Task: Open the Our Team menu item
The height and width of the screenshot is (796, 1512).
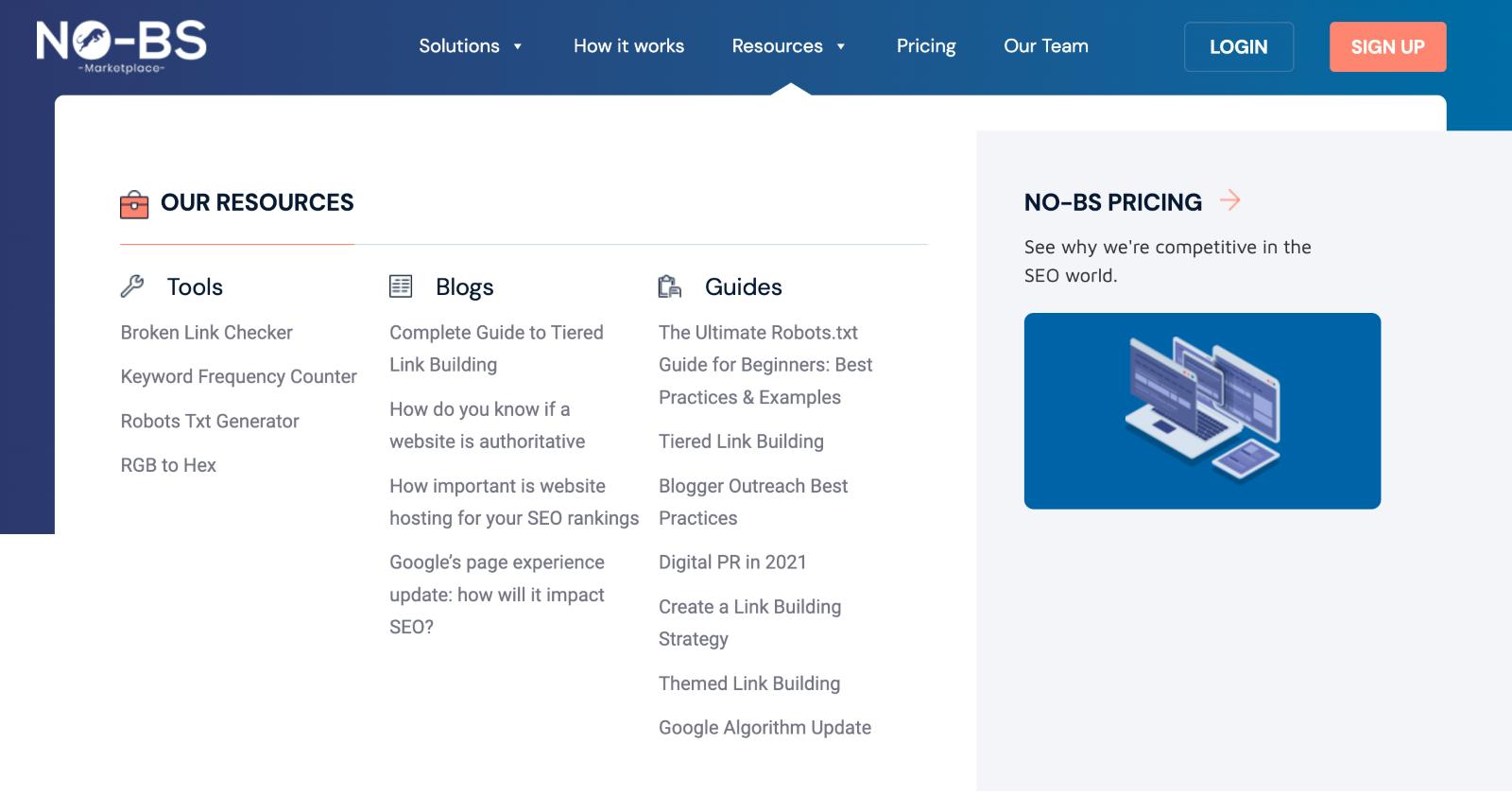Action: (1045, 46)
